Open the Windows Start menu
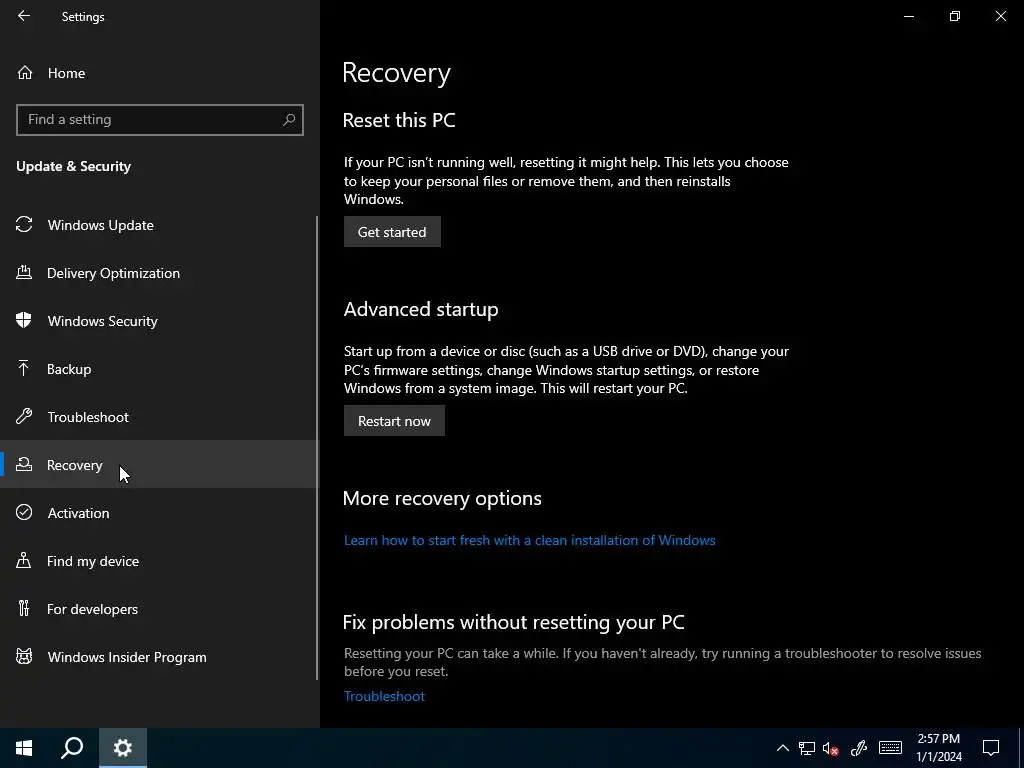This screenshot has width=1024, height=768. [24, 748]
